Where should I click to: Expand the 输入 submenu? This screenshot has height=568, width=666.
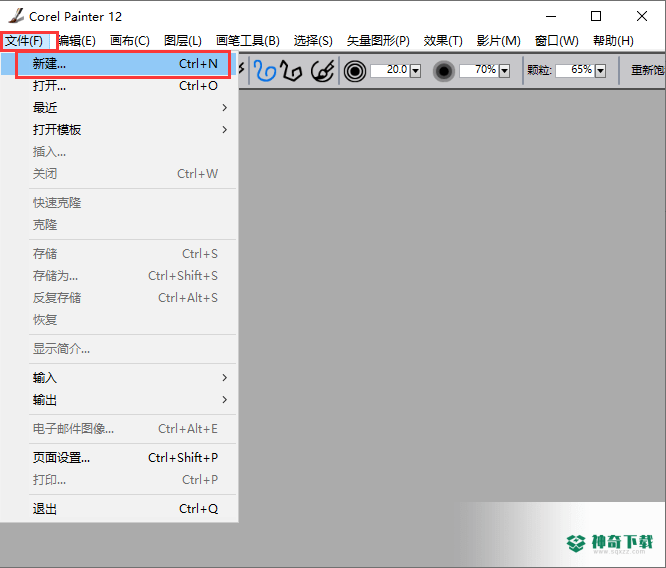119,378
